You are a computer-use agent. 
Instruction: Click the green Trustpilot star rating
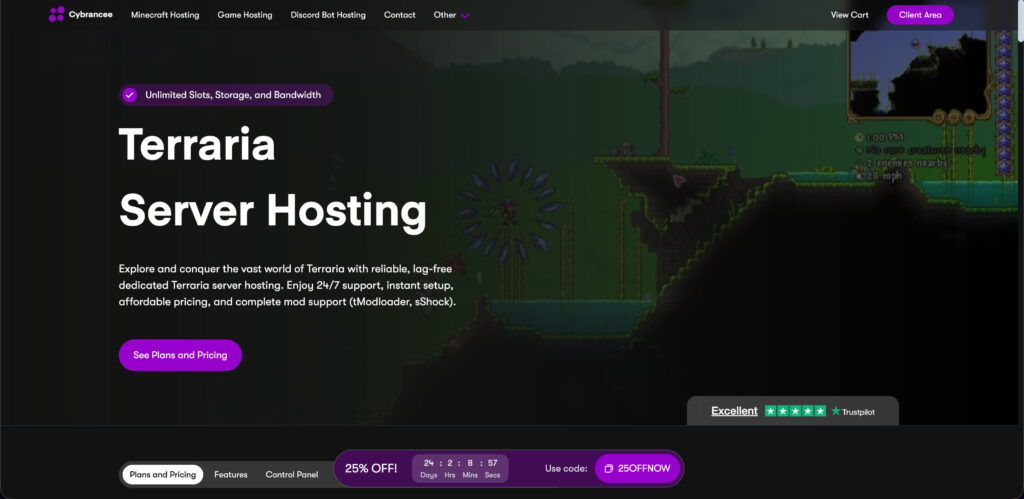[795, 411]
